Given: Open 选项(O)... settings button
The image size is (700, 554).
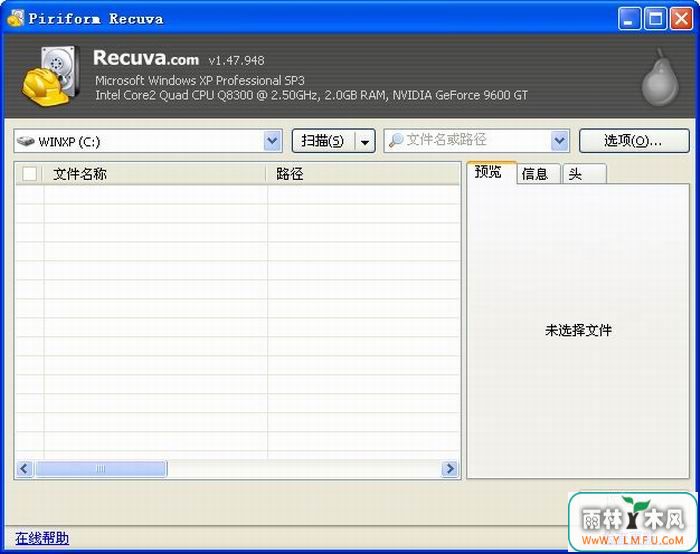Looking at the screenshot, I should 634,141.
